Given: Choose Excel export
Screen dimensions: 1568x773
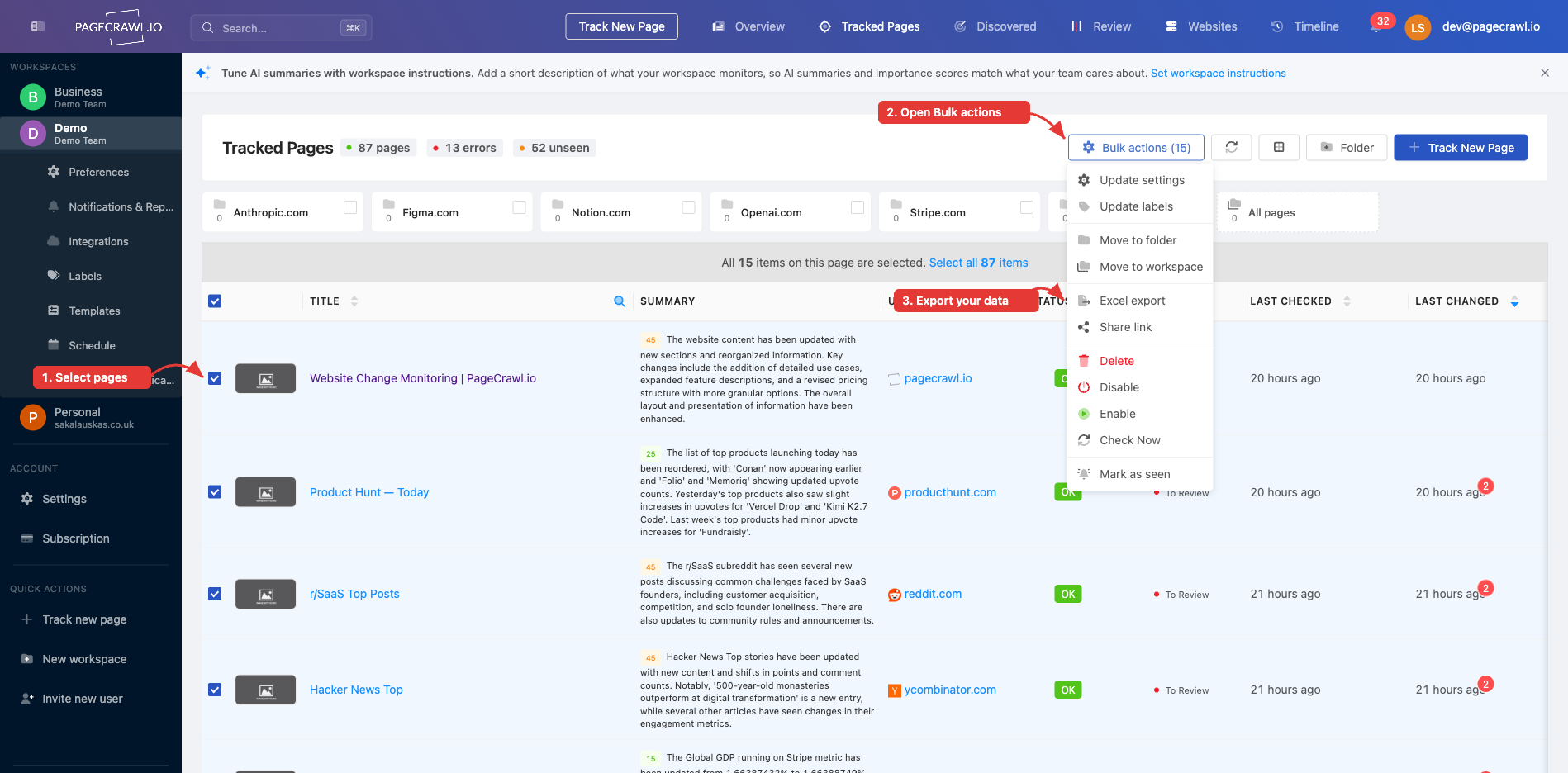Looking at the screenshot, I should pos(1141,301).
